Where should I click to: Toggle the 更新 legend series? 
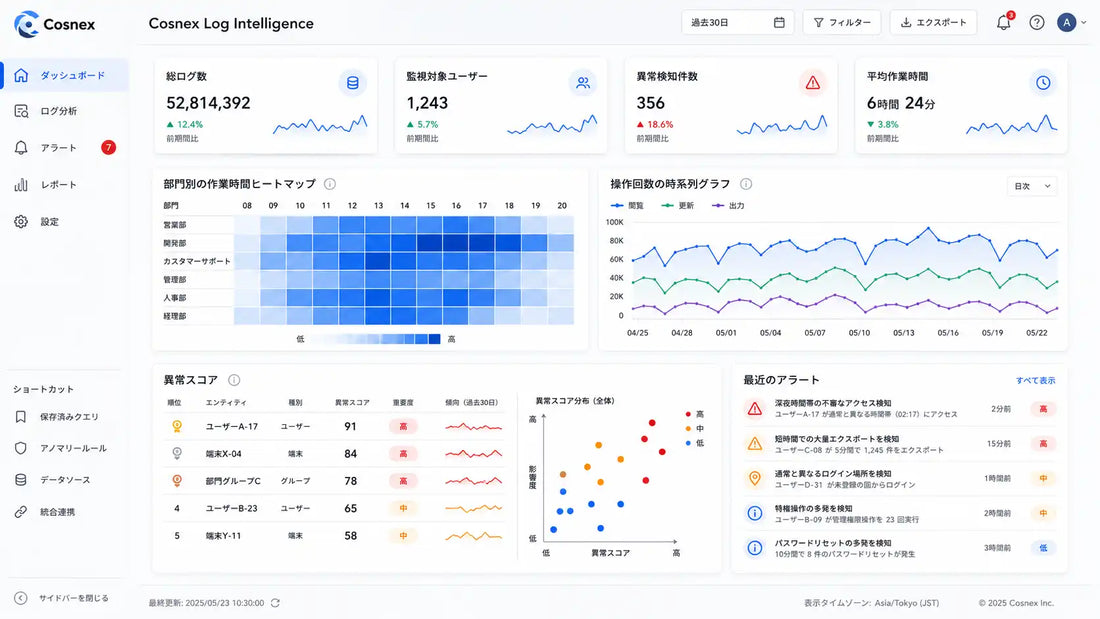[x=678, y=206]
